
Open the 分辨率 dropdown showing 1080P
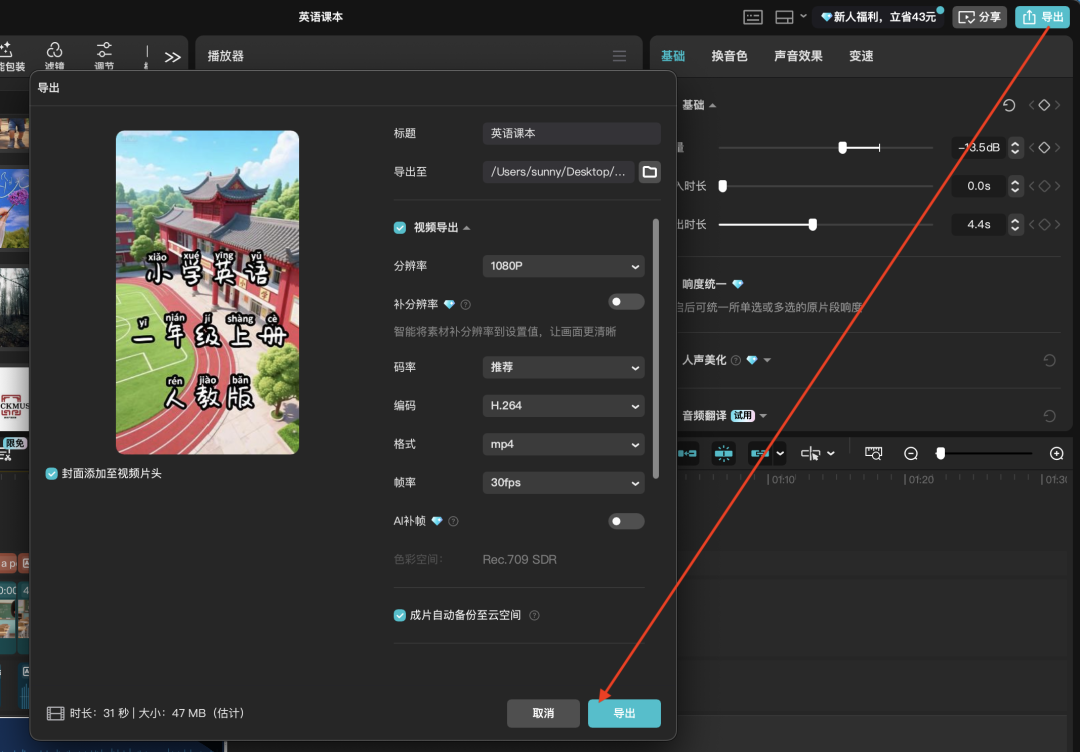tap(563, 266)
